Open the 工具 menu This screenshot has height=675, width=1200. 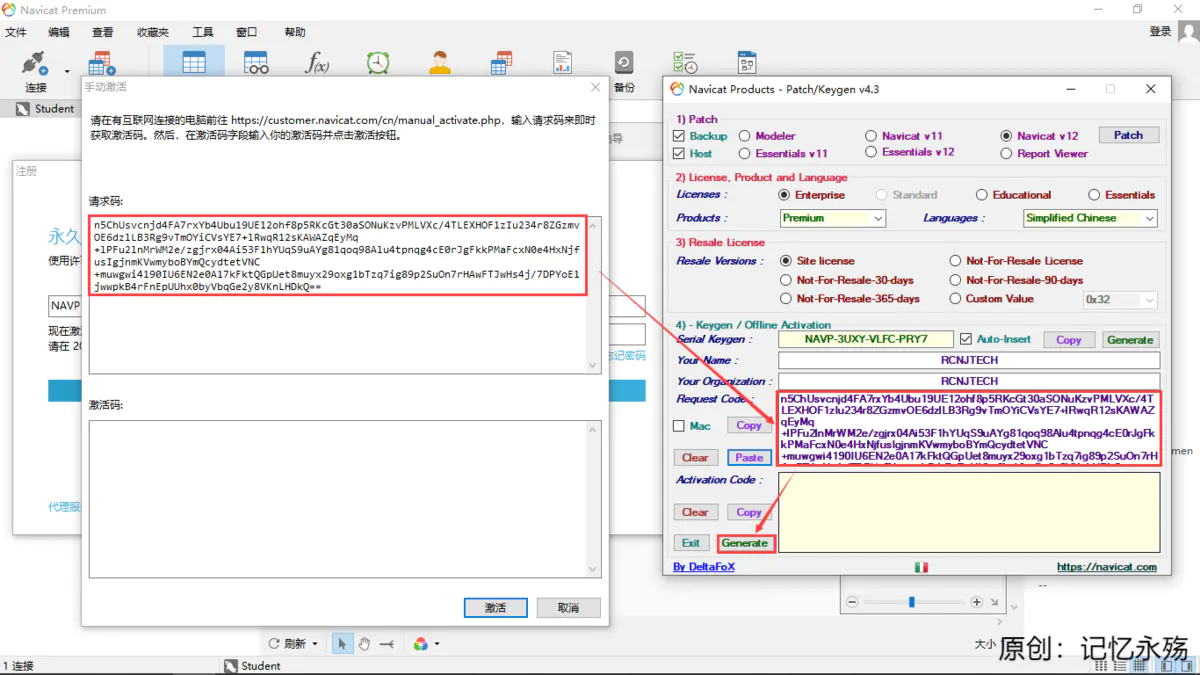[203, 32]
